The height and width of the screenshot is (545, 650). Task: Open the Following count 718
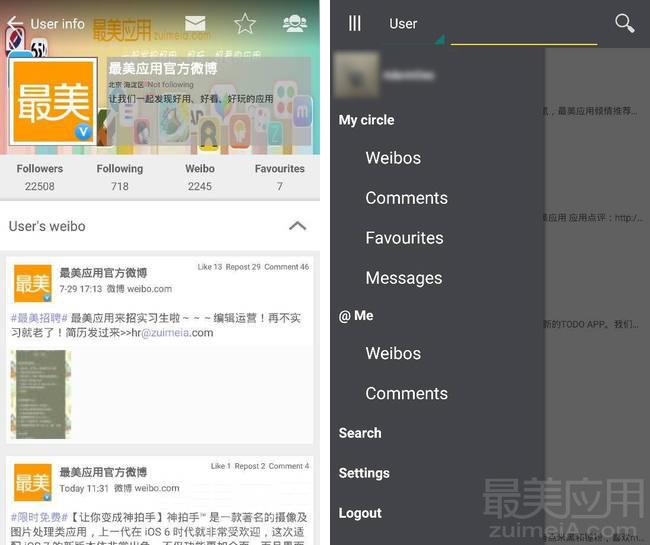point(120,177)
